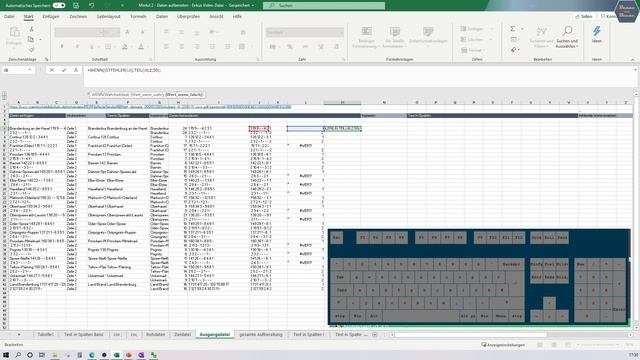Select the Tabelle1 sheet tab

coord(45,335)
